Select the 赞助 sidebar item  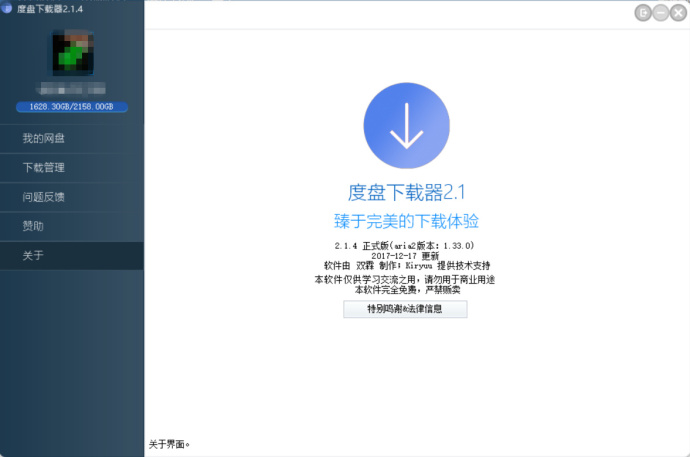(x=72, y=226)
